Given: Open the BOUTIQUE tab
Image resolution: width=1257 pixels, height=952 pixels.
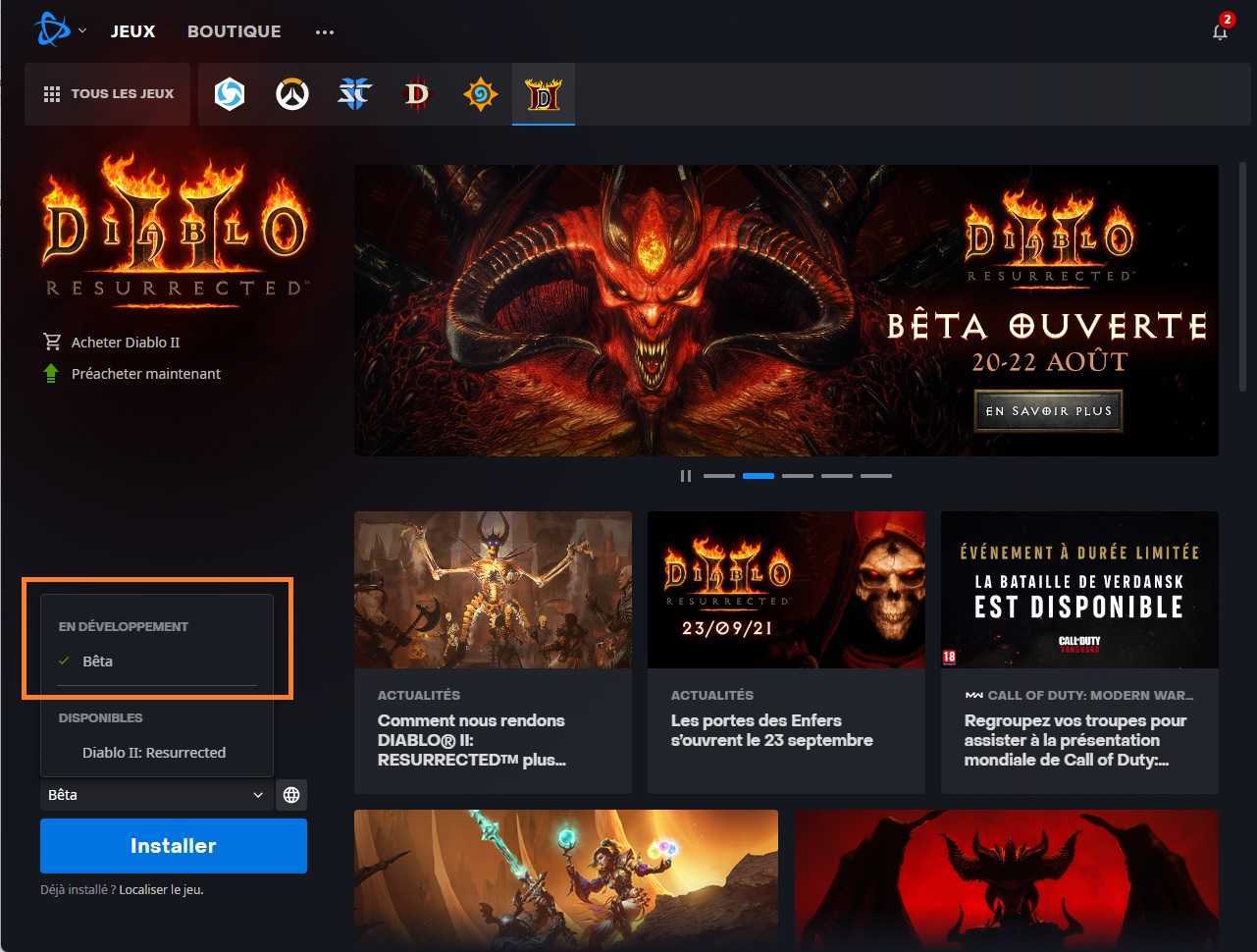Looking at the screenshot, I should coord(234,31).
